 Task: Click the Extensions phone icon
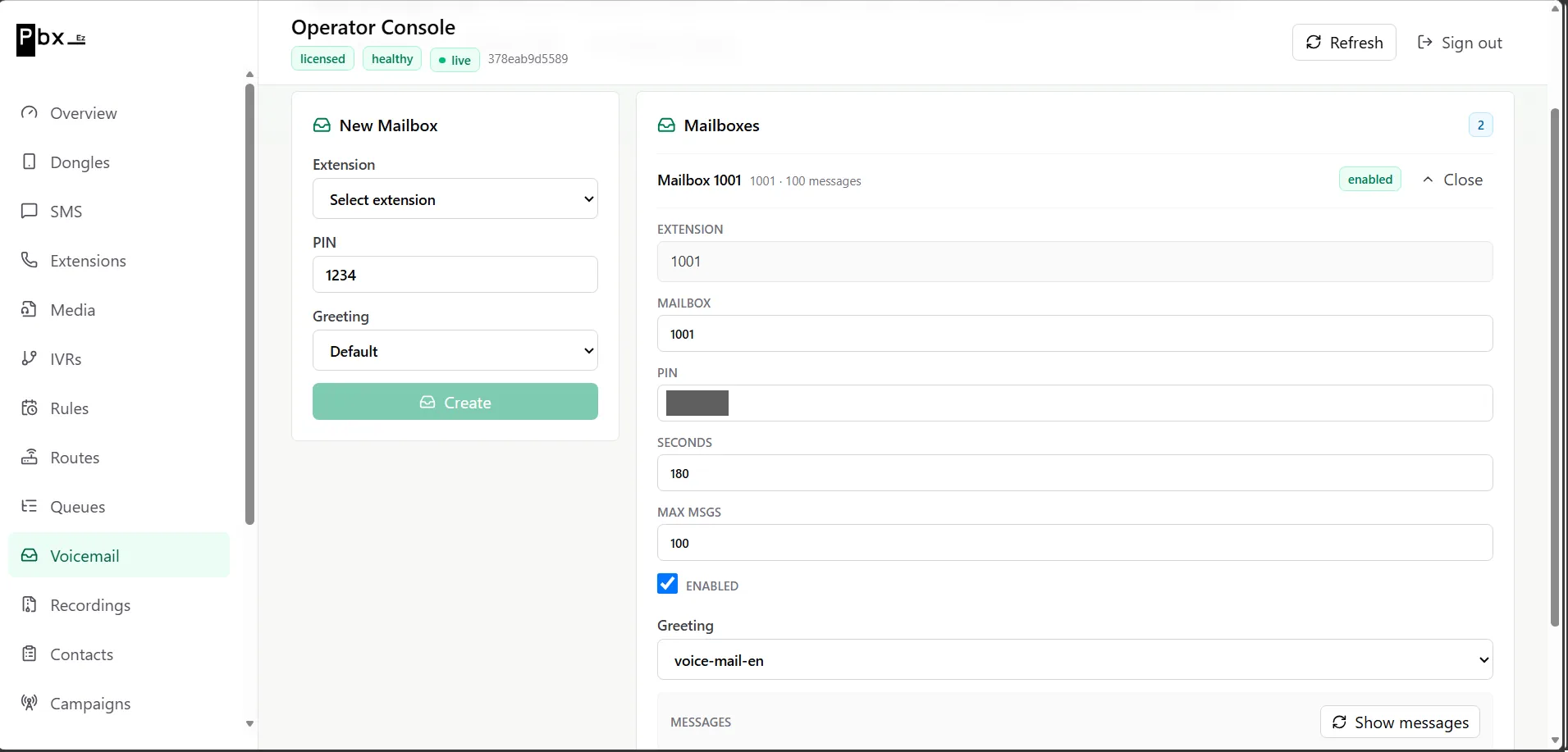pos(30,260)
